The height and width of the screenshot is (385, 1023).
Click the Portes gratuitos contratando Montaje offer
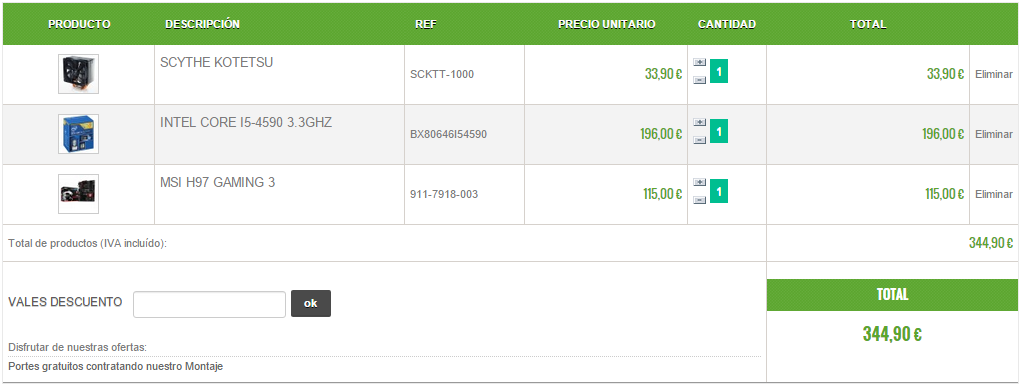115,367
